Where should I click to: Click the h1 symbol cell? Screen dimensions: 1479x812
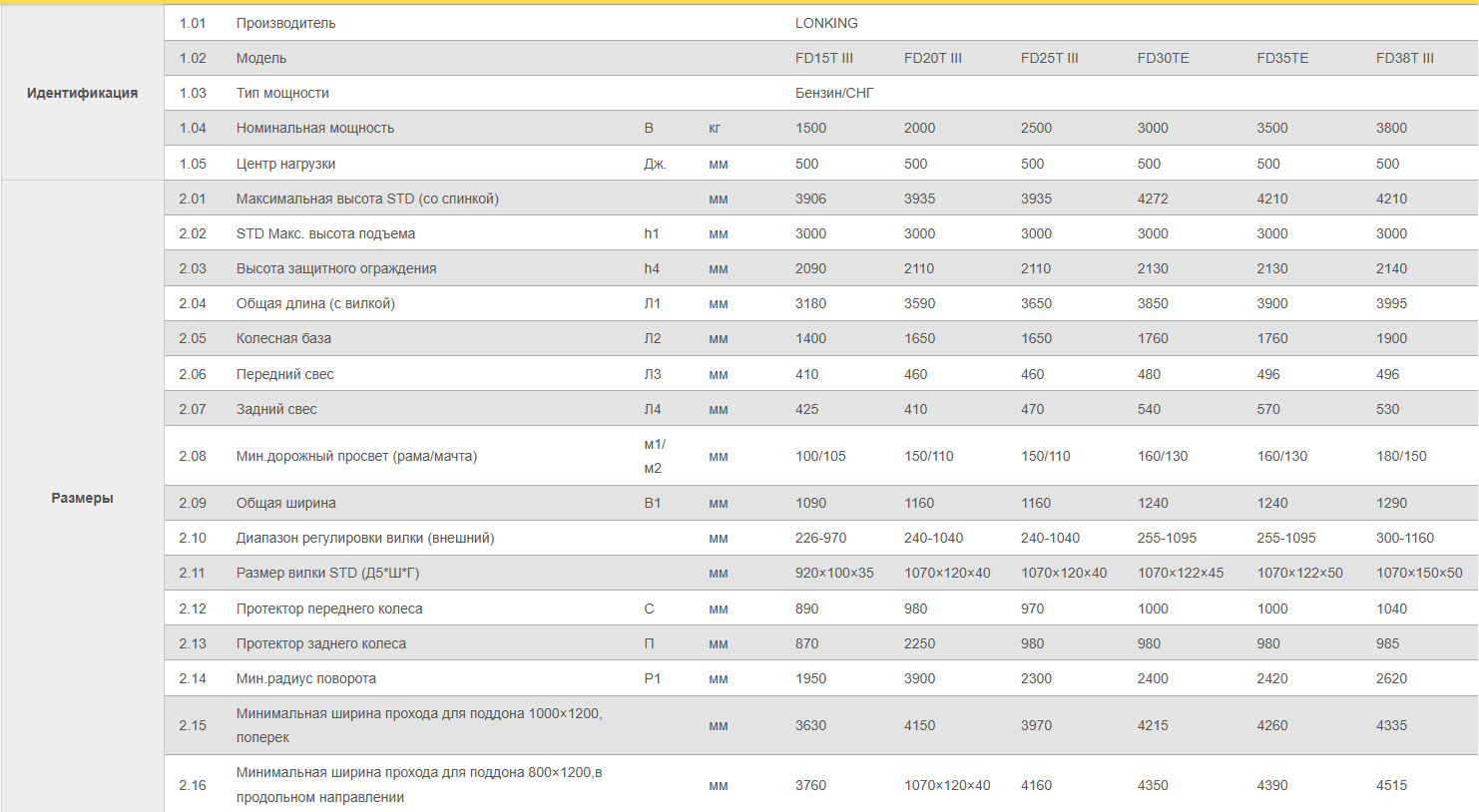click(x=652, y=233)
